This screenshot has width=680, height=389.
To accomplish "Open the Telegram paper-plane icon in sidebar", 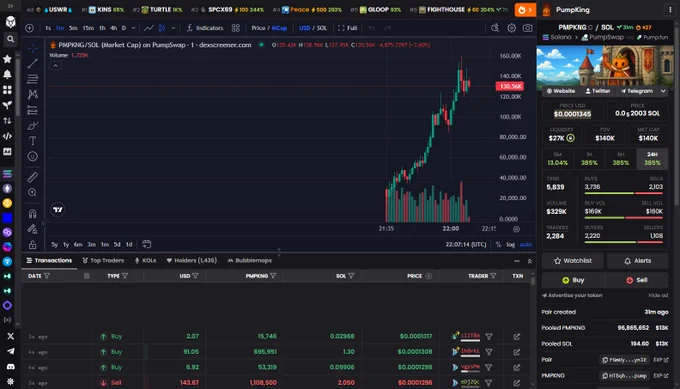I will click(x=10, y=351).
